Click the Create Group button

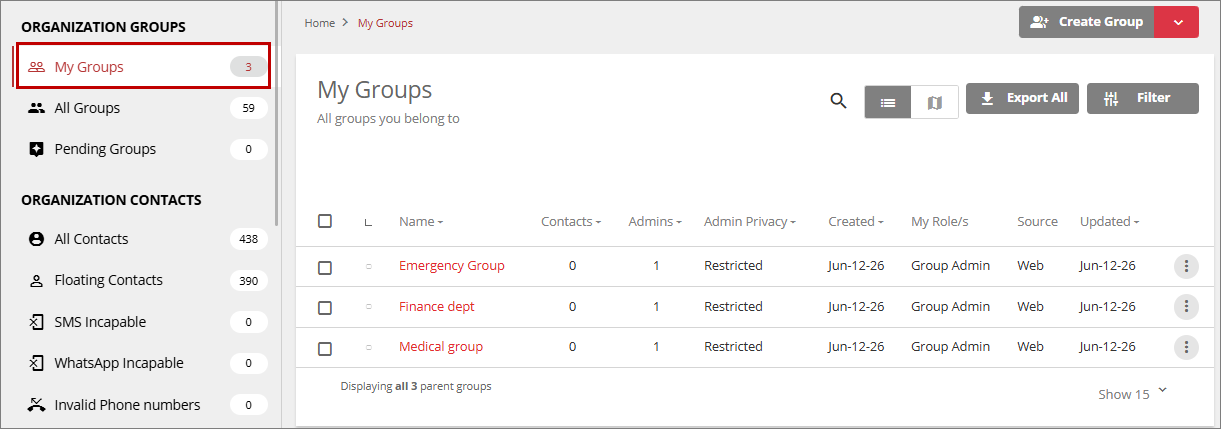pos(1086,22)
